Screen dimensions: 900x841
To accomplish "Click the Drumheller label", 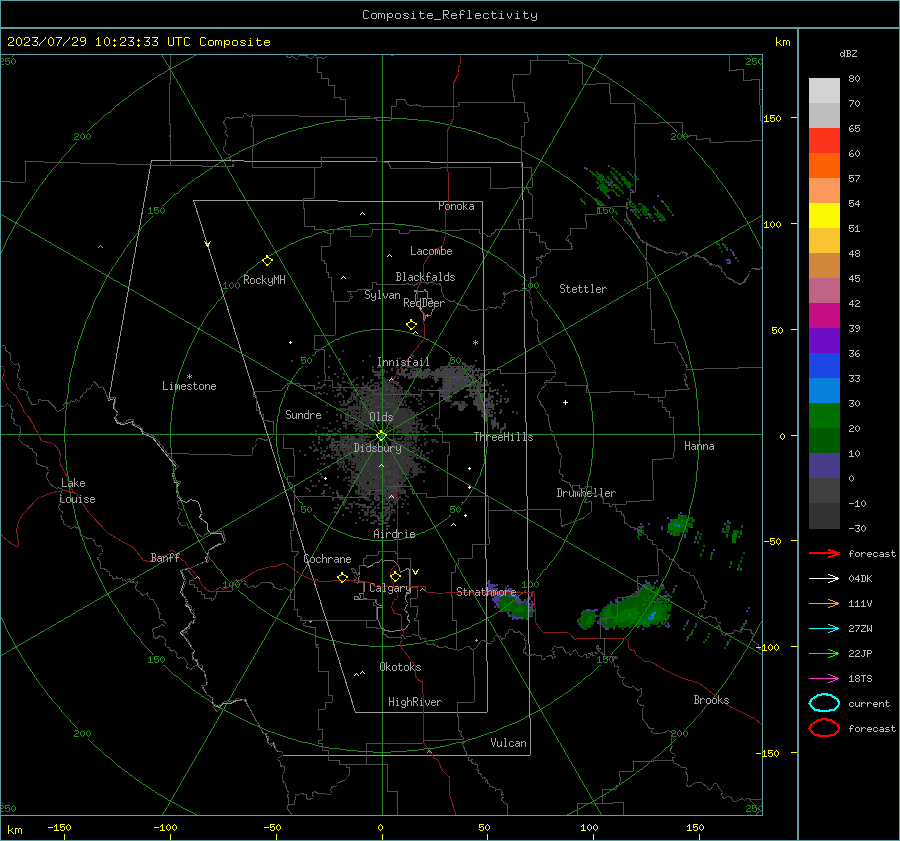I will (586, 493).
